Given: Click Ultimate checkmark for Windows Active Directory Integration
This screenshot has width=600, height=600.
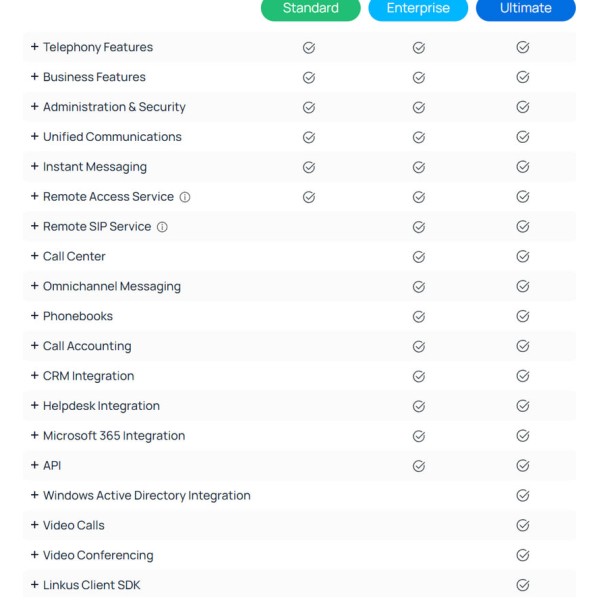Looking at the screenshot, I should click(x=523, y=496).
